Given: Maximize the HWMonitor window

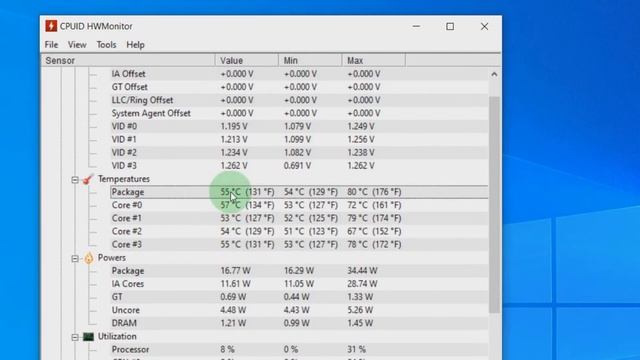Looking at the screenshot, I should pos(450,27).
